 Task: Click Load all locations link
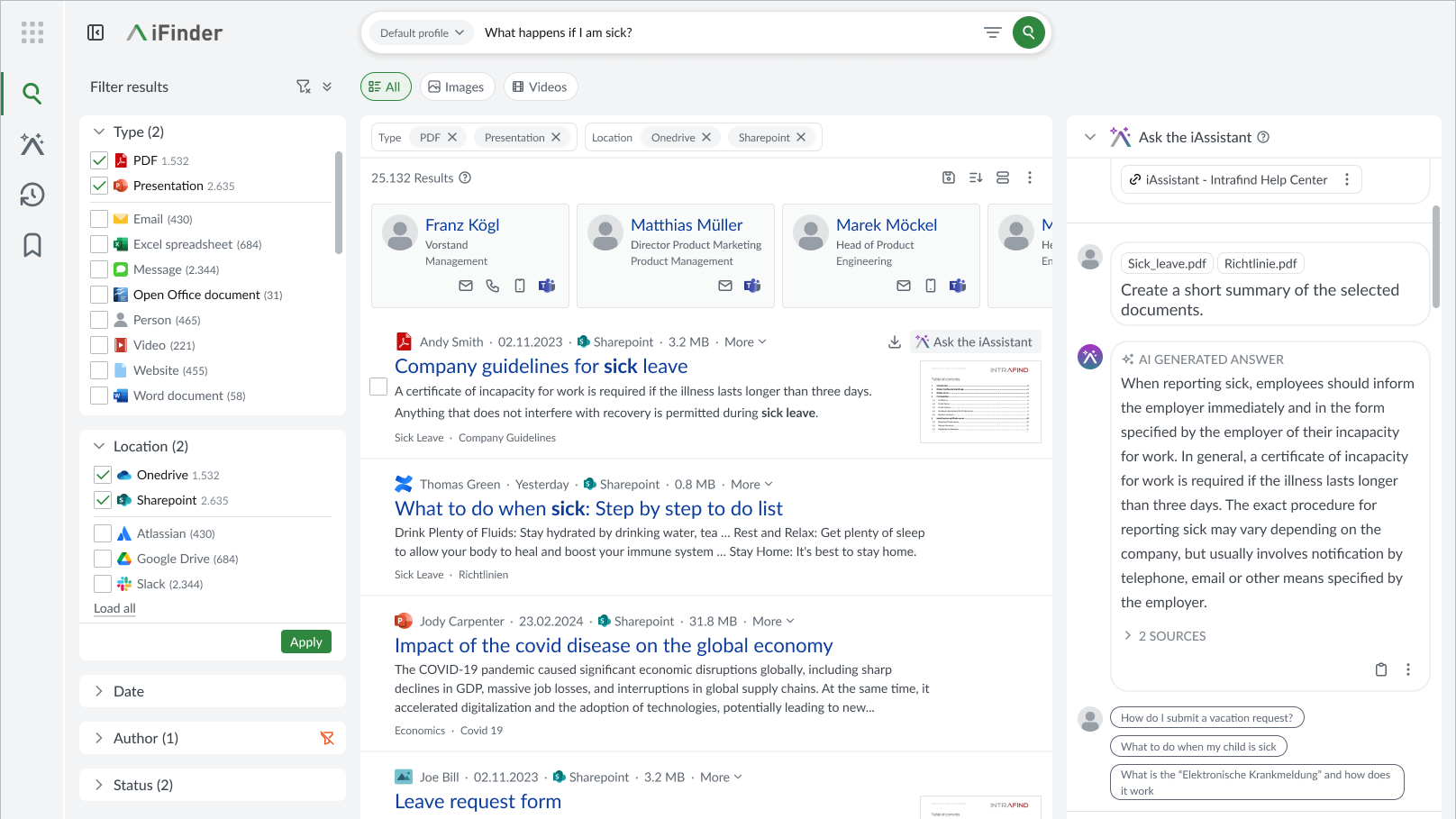coord(114,608)
